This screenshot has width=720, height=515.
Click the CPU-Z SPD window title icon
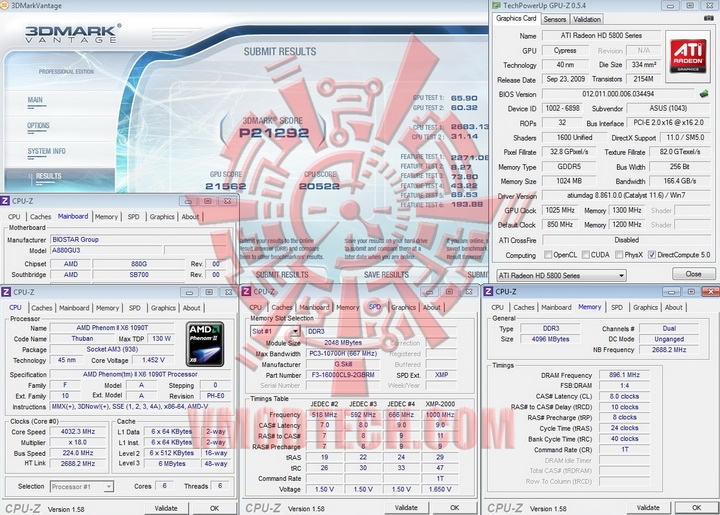247,291
